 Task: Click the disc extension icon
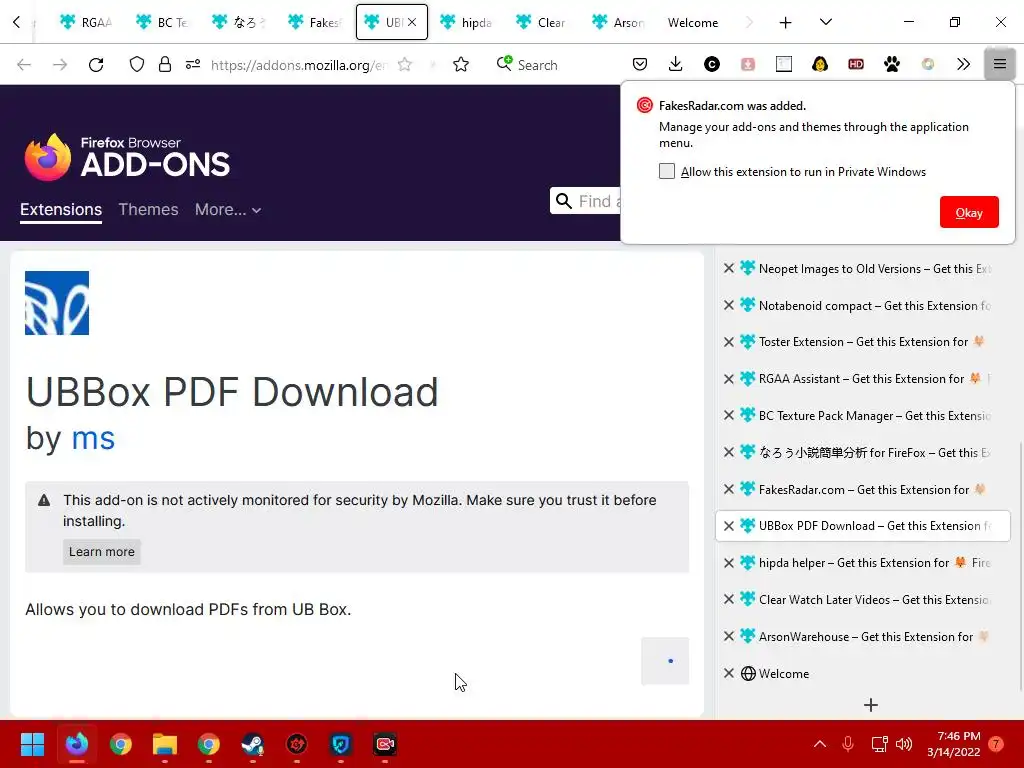pyautogui.click(x=927, y=64)
